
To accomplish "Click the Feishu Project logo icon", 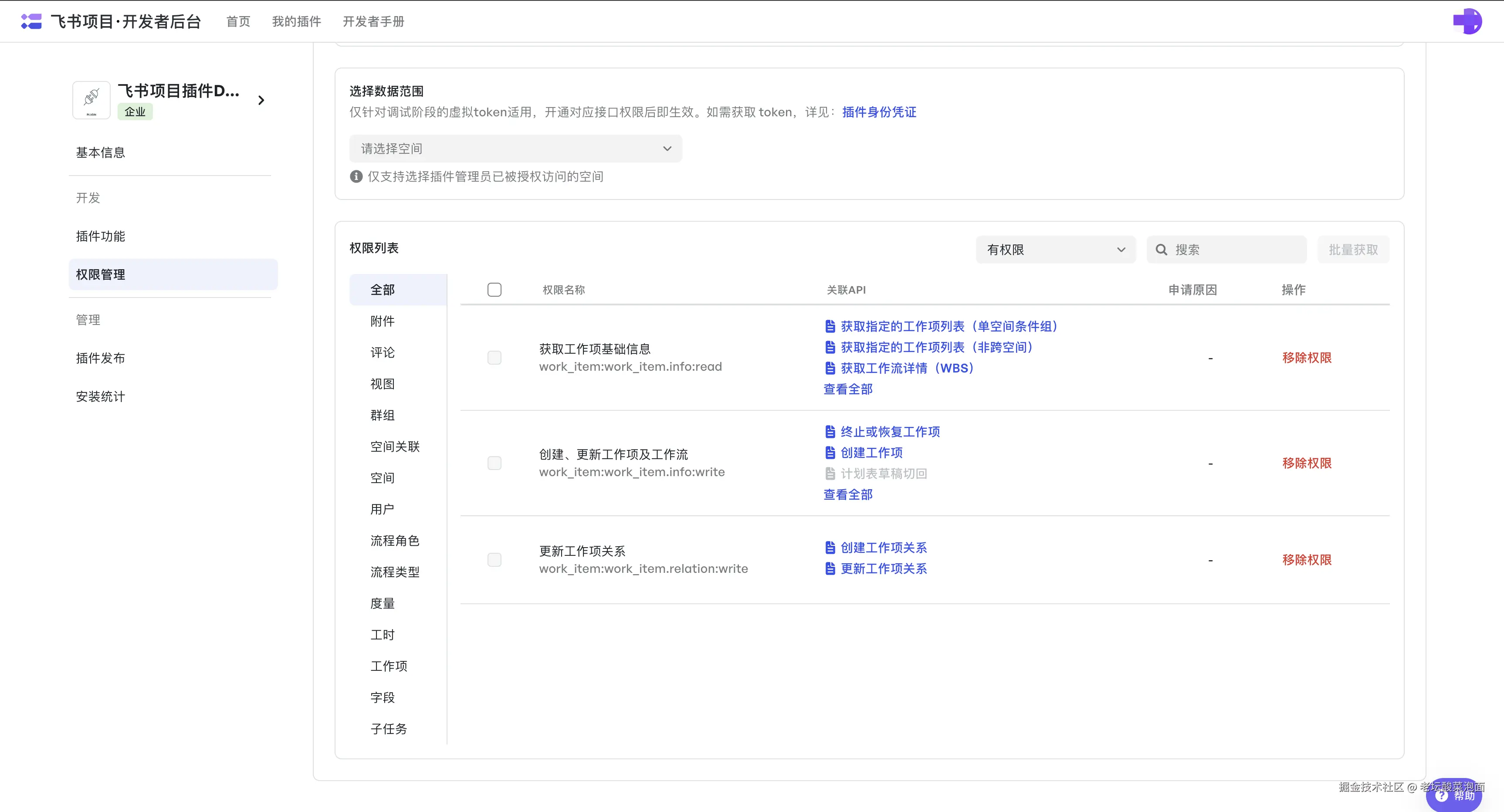I will coord(31,21).
